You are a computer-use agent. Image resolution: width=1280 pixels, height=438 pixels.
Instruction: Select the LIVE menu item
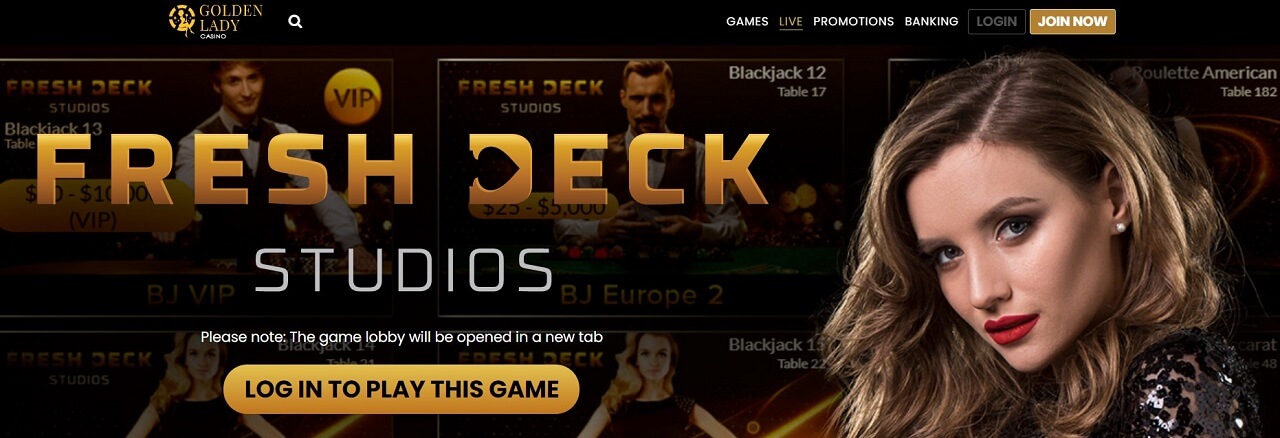(791, 21)
